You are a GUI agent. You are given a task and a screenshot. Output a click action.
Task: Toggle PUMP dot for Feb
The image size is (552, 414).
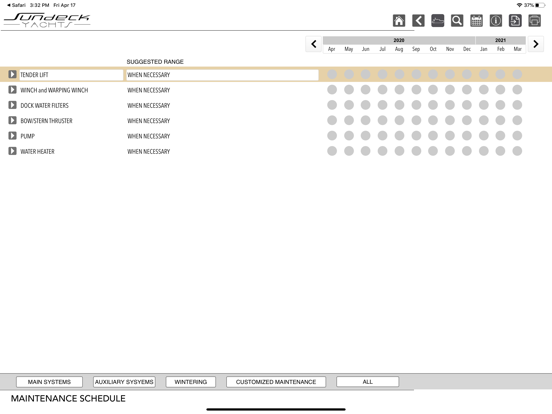click(x=501, y=136)
